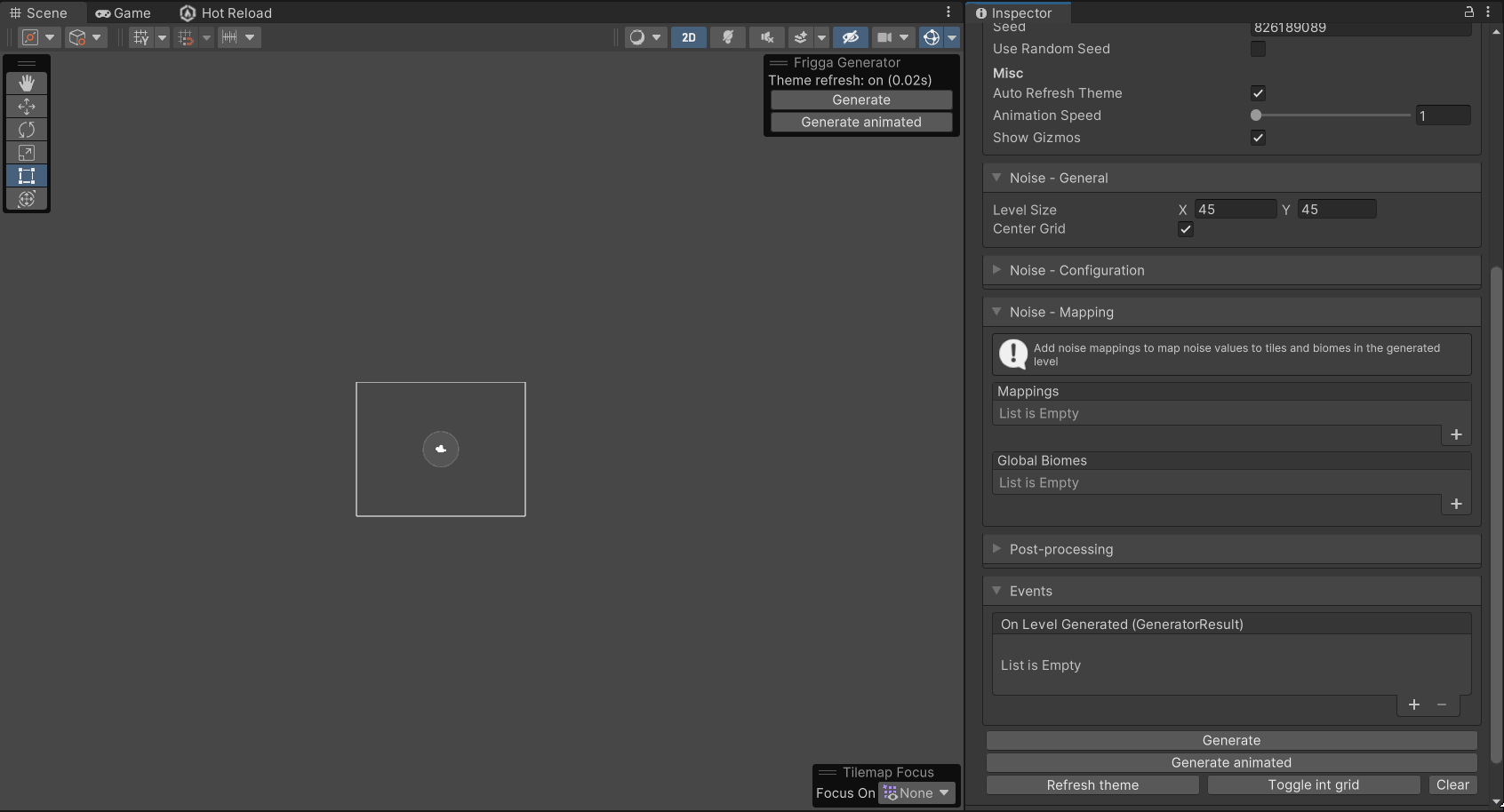
Task: Toggle grid visibility icon in Scene toolbar
Action: click(140, 37)
